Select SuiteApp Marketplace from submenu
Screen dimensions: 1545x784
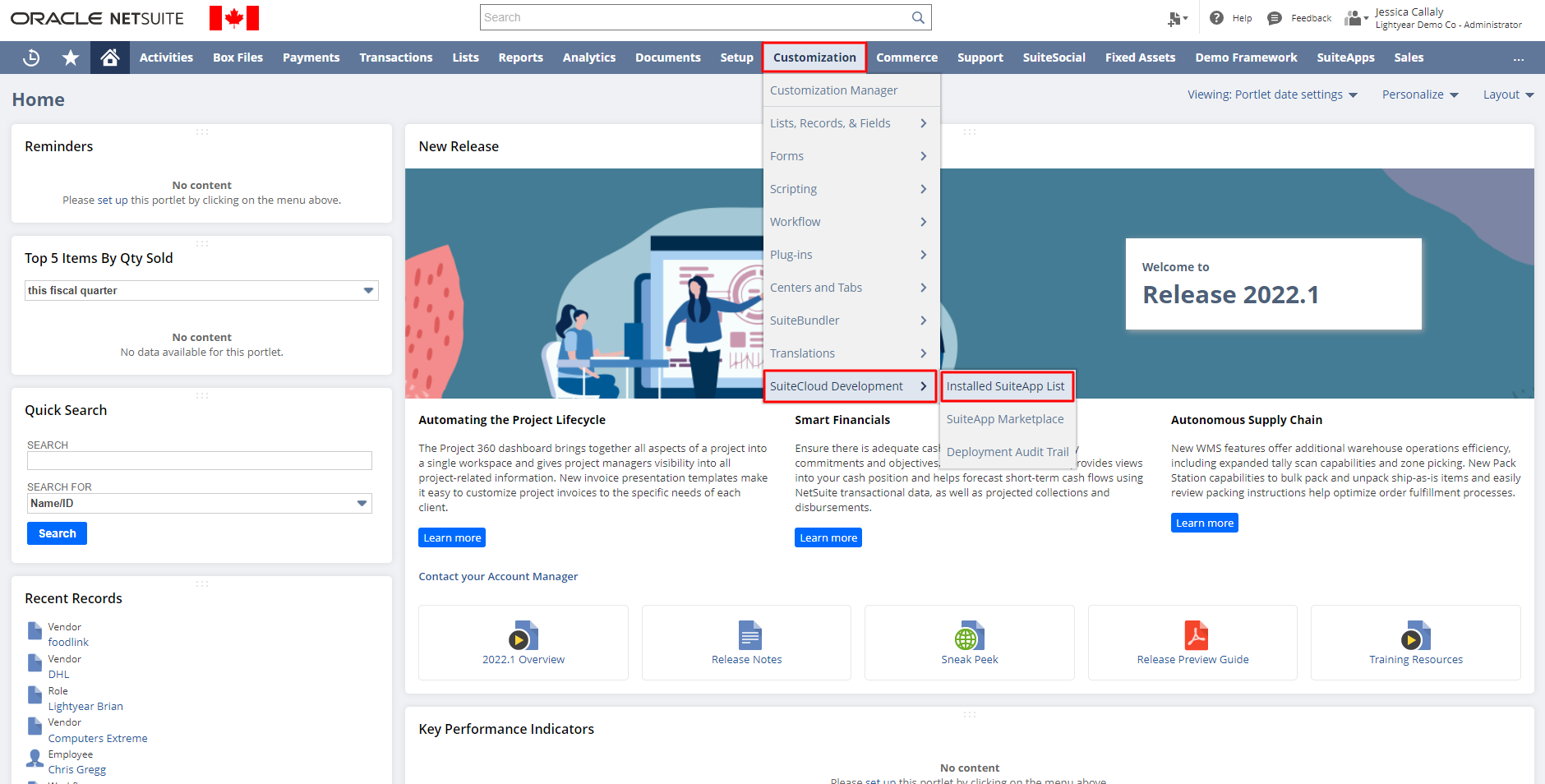(x=1005, y=419)
